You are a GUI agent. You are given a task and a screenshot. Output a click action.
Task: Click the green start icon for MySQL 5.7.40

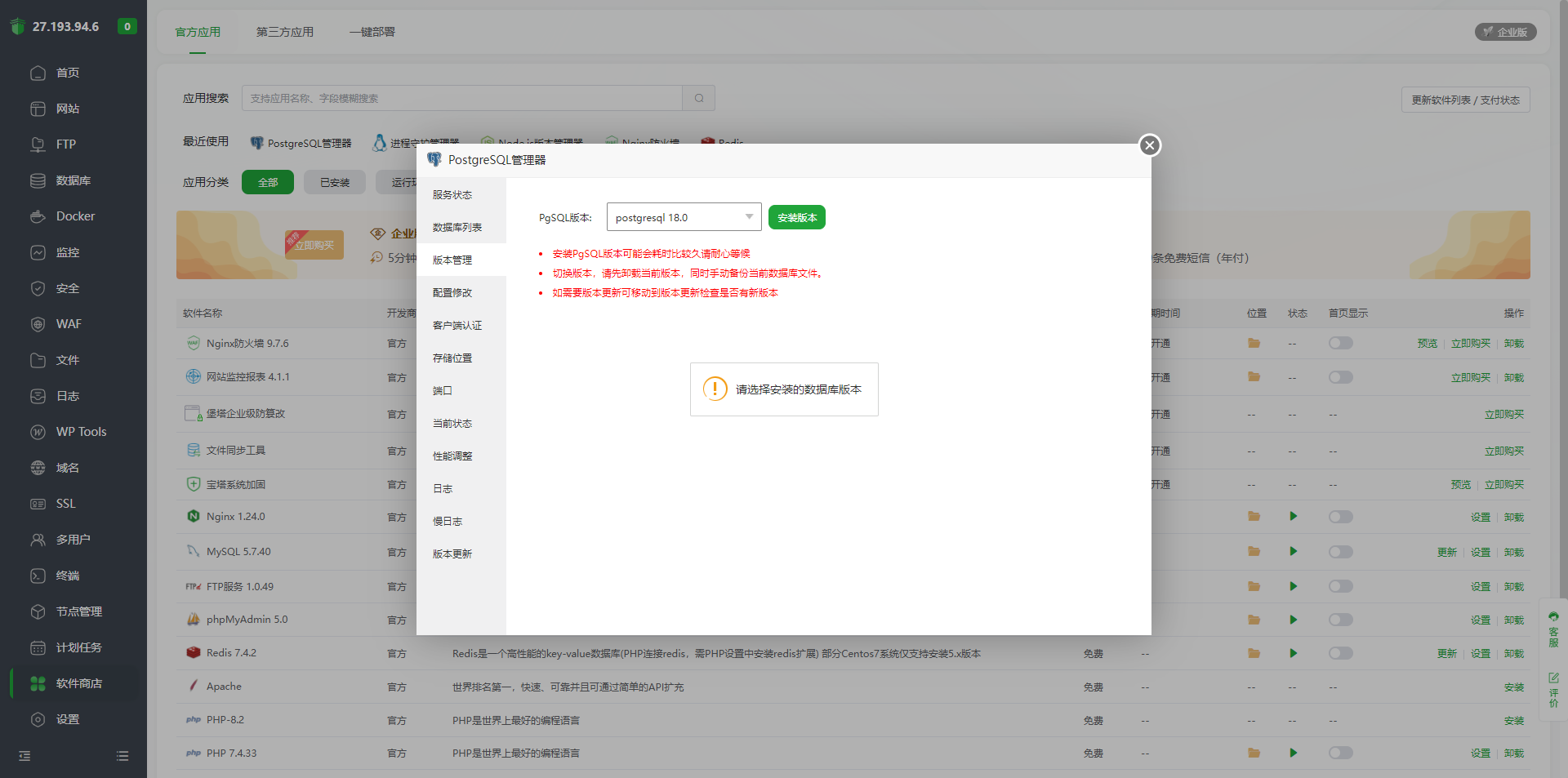pyautogui.click(x=1293, y=551)
